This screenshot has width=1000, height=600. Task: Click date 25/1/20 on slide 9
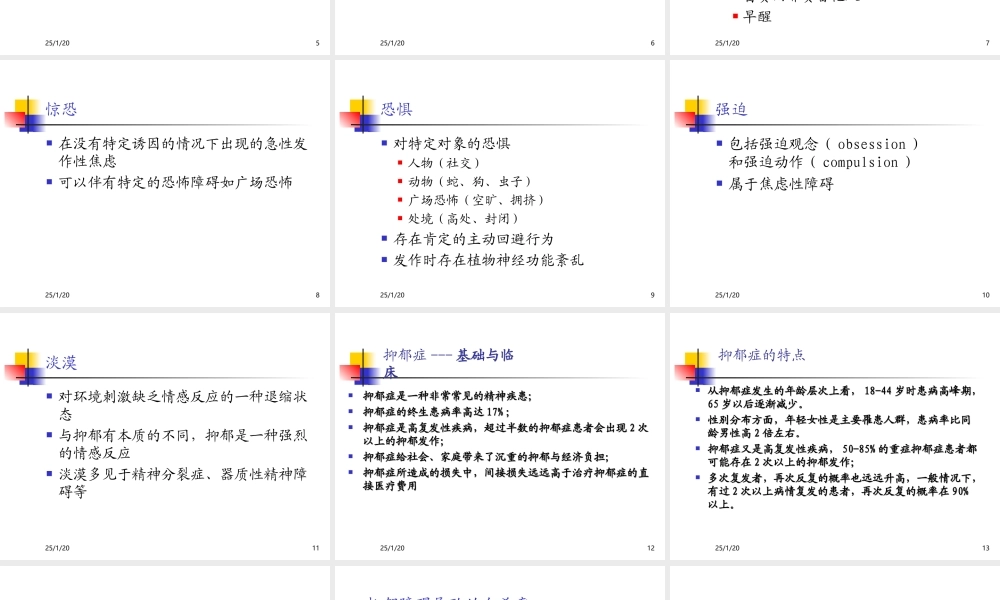coord(392,295)
